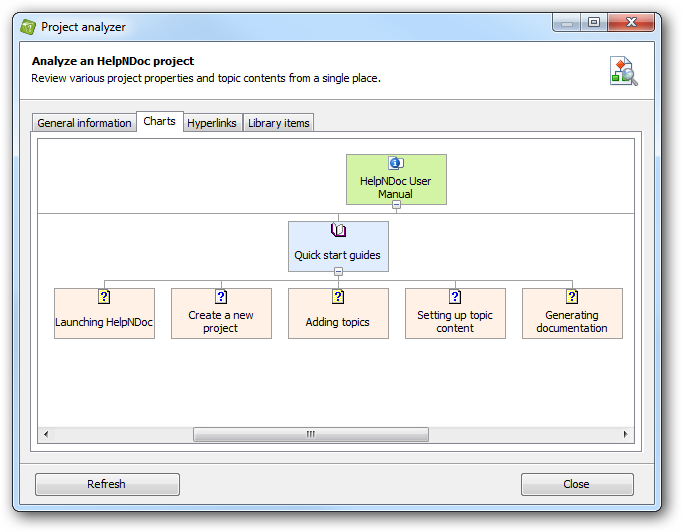Click the question icon on Generating documentation node
This screenshot has width=682, height=532.
click(x=572, y=297)
